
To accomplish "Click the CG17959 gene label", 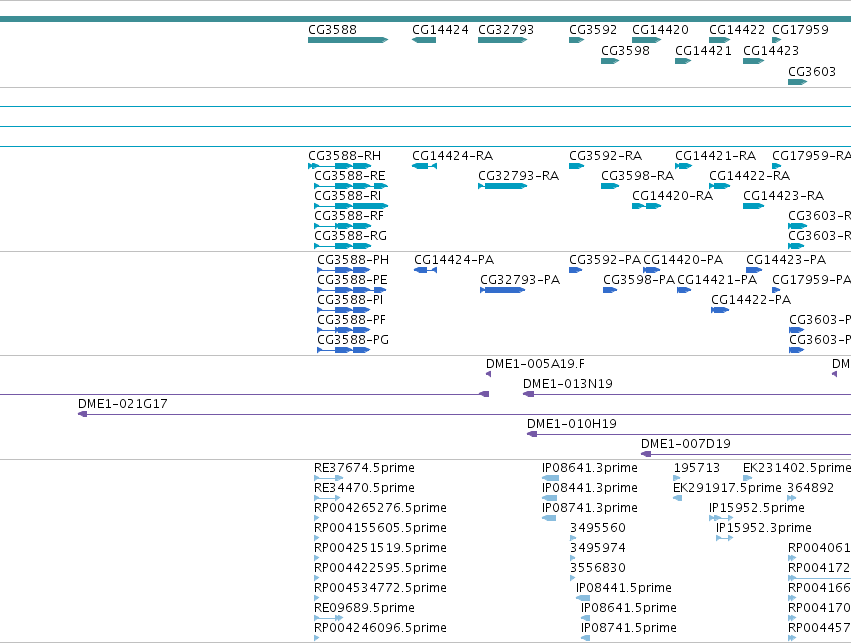I will (800, 30).
